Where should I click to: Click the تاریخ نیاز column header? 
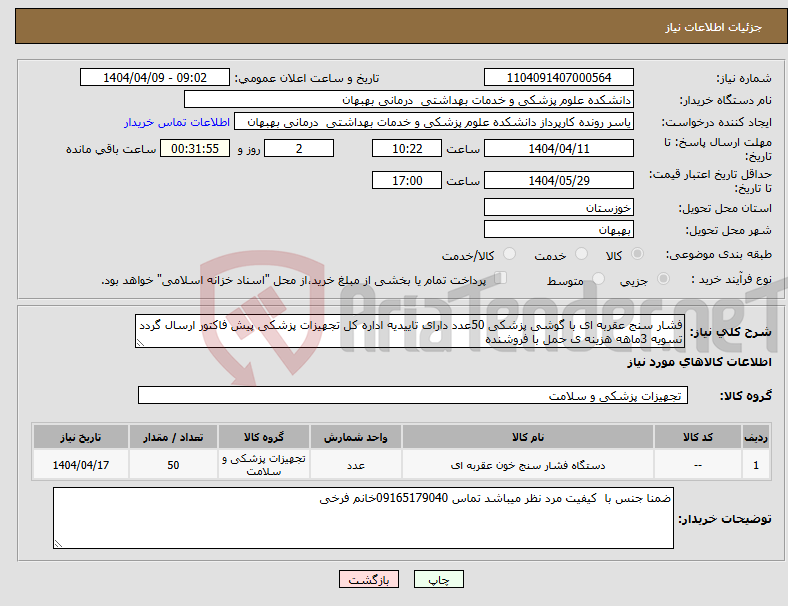tap(81, 437)
